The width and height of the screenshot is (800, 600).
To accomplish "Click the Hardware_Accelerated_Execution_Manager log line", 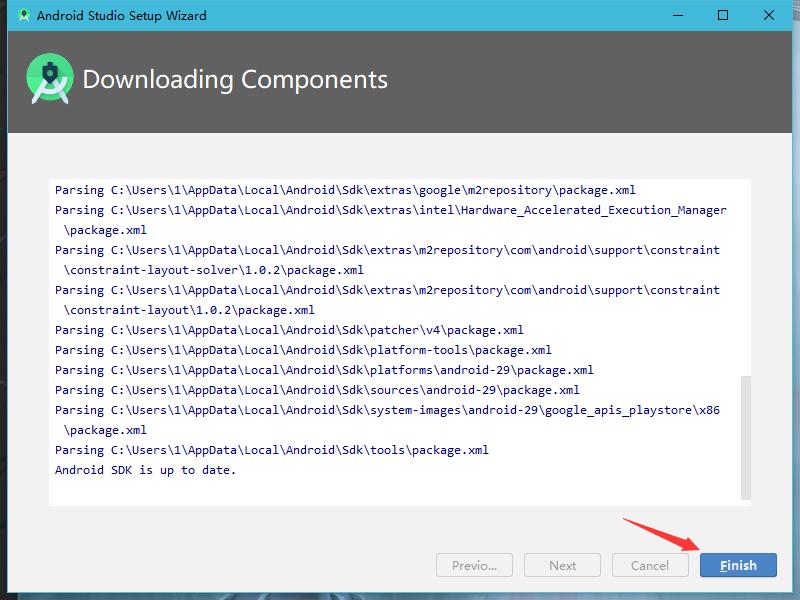I will (390, 220).
